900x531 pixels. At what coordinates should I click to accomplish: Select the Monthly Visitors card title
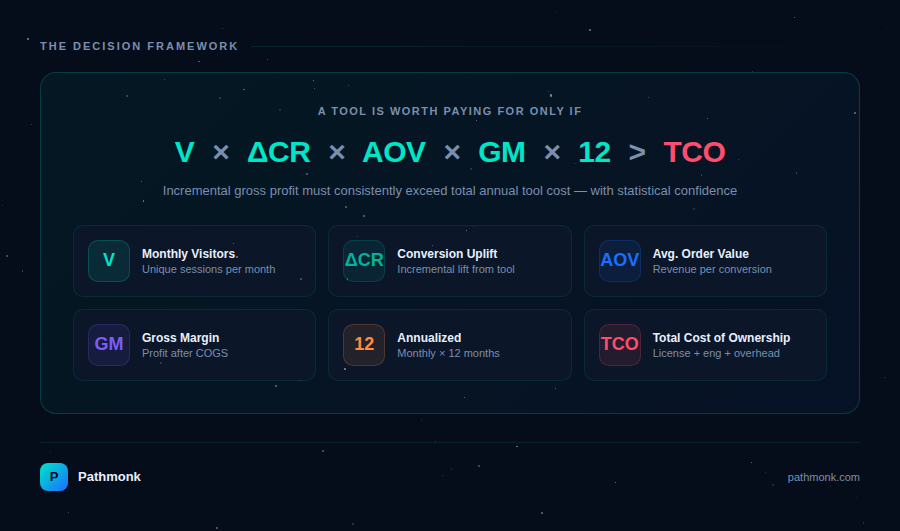189,254
